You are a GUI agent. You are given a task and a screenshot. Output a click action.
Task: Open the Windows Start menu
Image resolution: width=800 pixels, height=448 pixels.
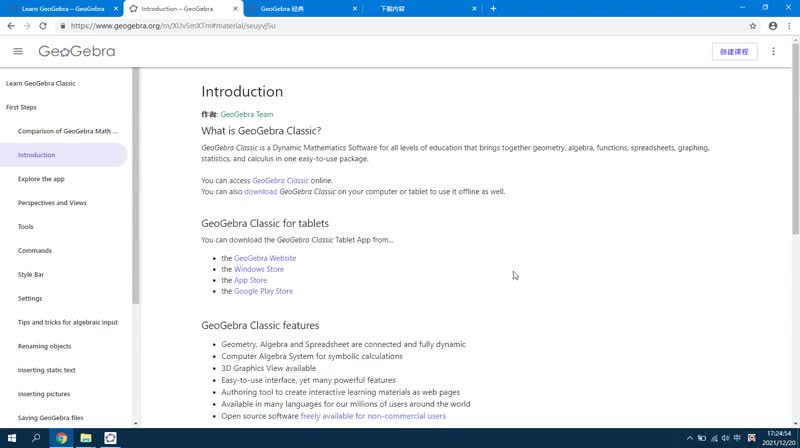pos(12,438)
